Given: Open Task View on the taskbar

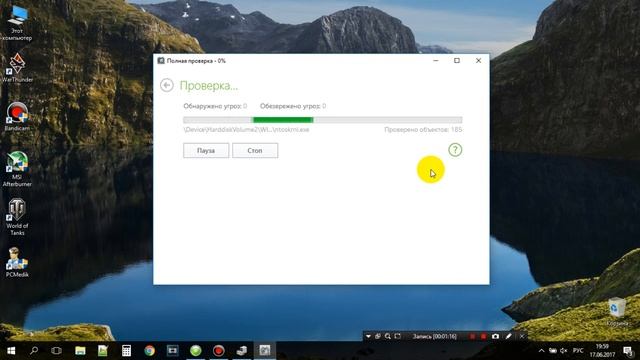Looking at the screenshot, I should pyautogui.click(x=56, y=351).
